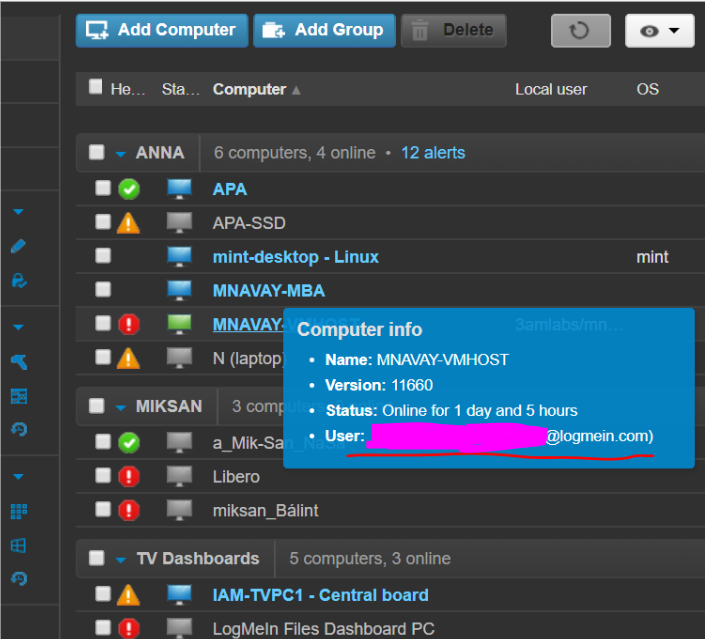Click the sidebar user check icon
Screen dimensions: 705x639
pos(18,281)
